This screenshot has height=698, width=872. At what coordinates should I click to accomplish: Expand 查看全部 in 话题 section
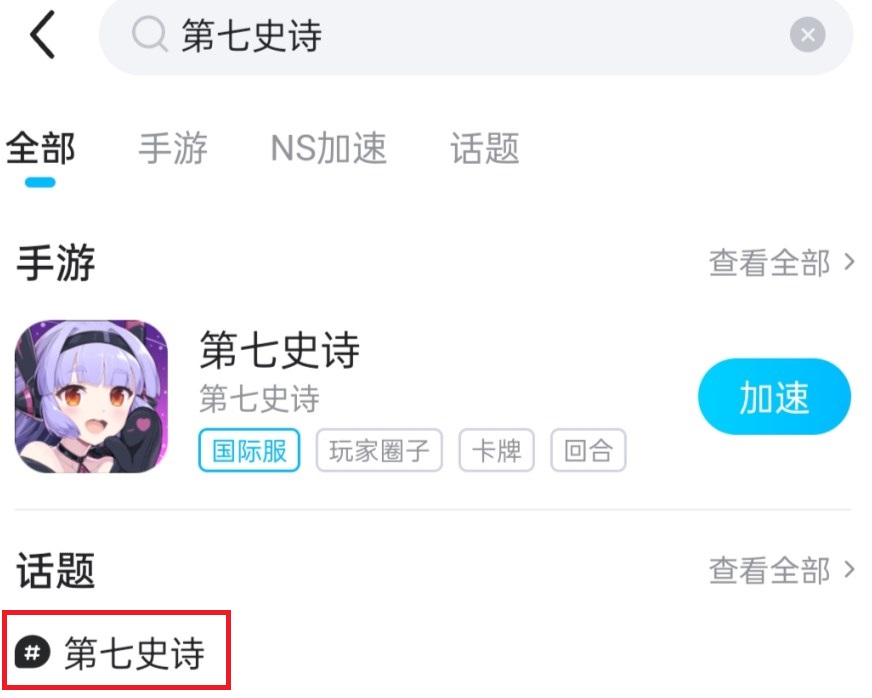[x=781, y=570]
